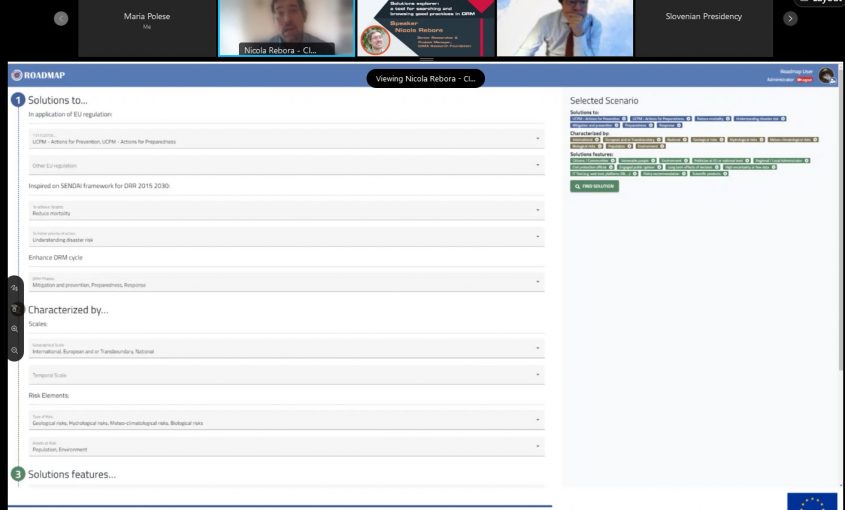Screen dimensions: 845x510
Task: Remove the brown 'Environment' chip
Action: click(x=662, y=146)
